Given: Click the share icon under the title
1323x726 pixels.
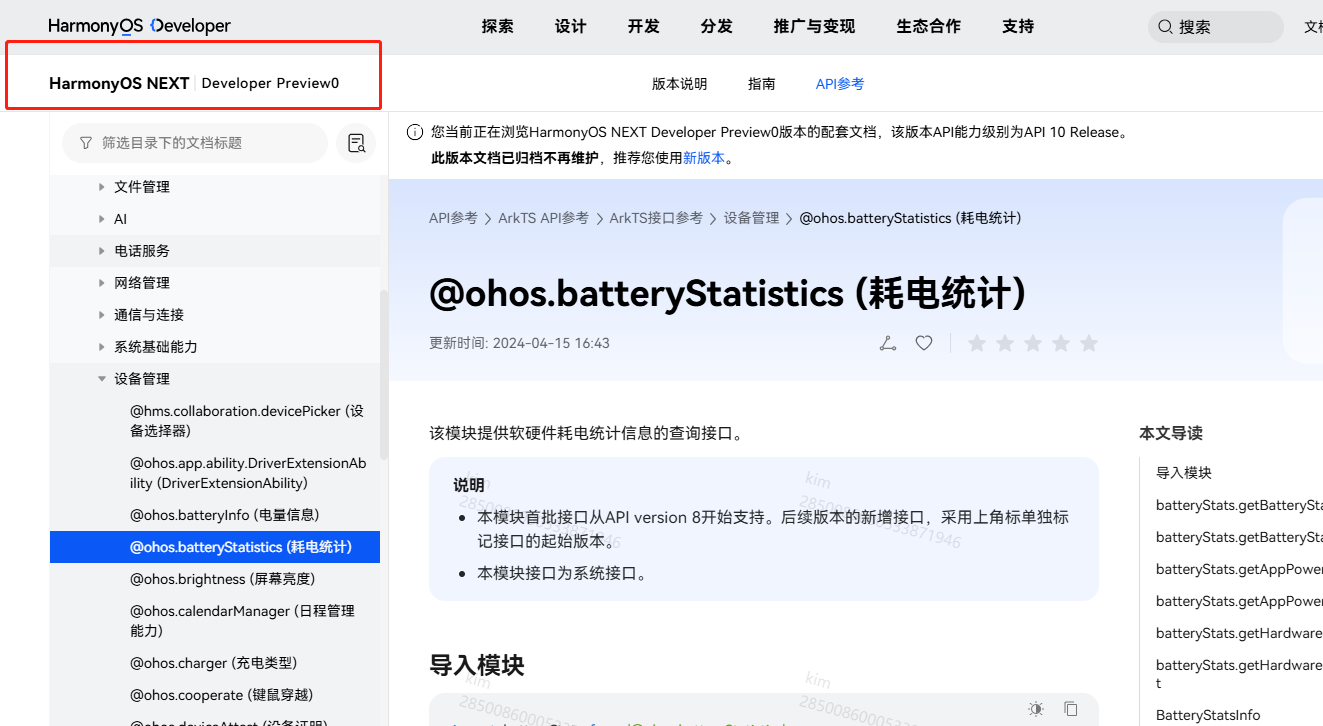Looking at the screenshot, I should (888, 343).
